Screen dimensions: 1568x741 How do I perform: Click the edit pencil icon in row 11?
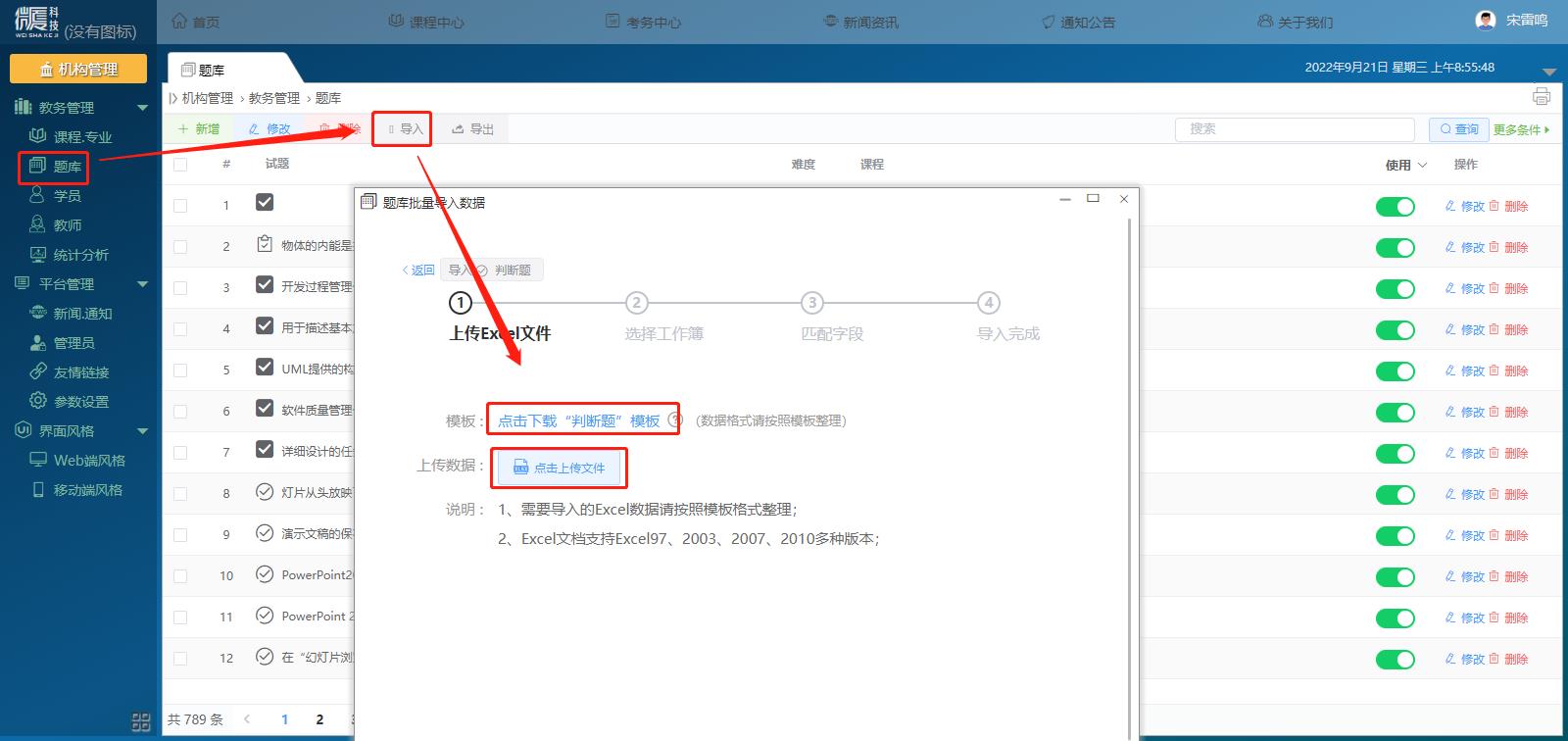tap(1450, 617)
